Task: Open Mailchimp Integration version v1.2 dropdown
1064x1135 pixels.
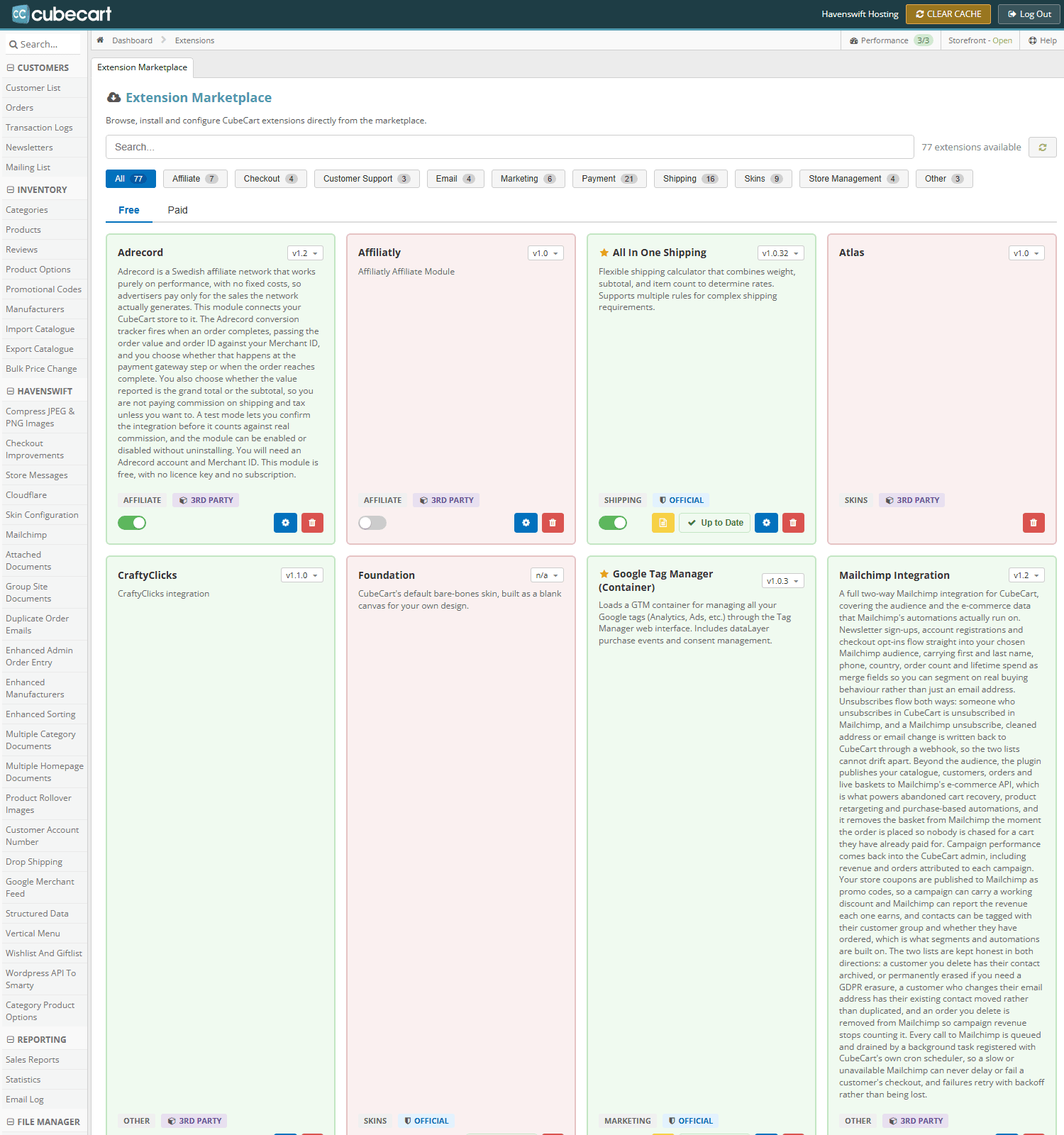Action: (x=1026, y=575)
